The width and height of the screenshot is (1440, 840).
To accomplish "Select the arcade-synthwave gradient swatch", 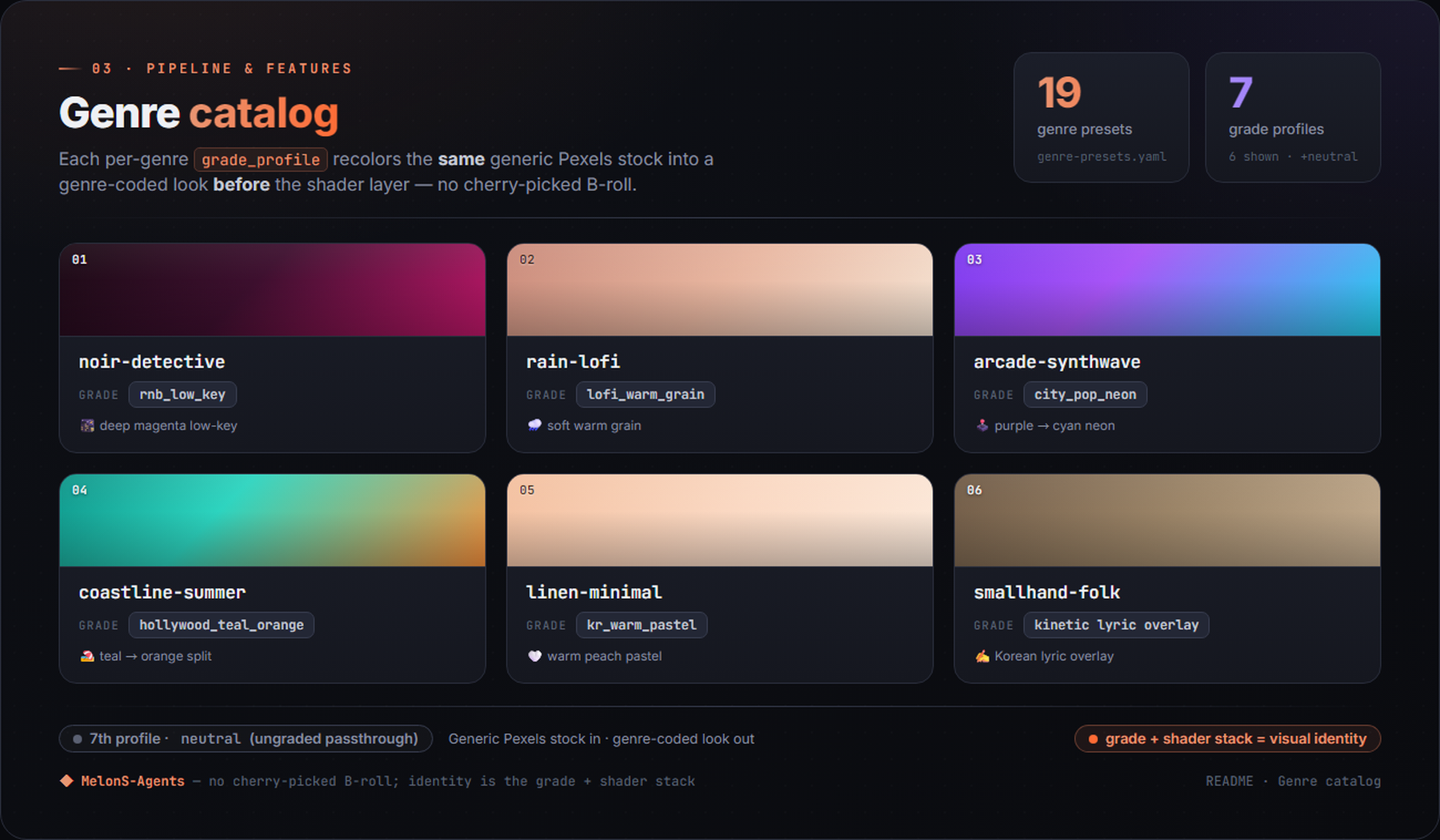I will 1167,290.
